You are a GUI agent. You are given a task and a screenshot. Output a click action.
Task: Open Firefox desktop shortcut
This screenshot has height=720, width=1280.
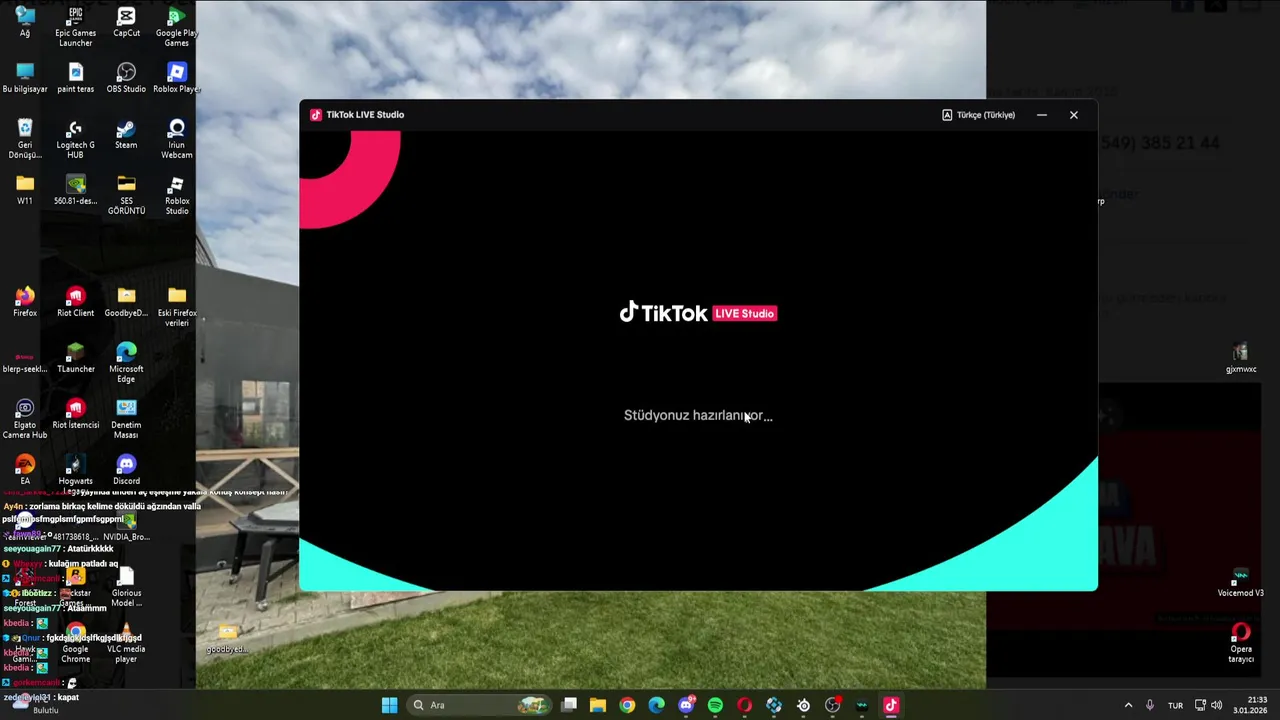(25, 302)
